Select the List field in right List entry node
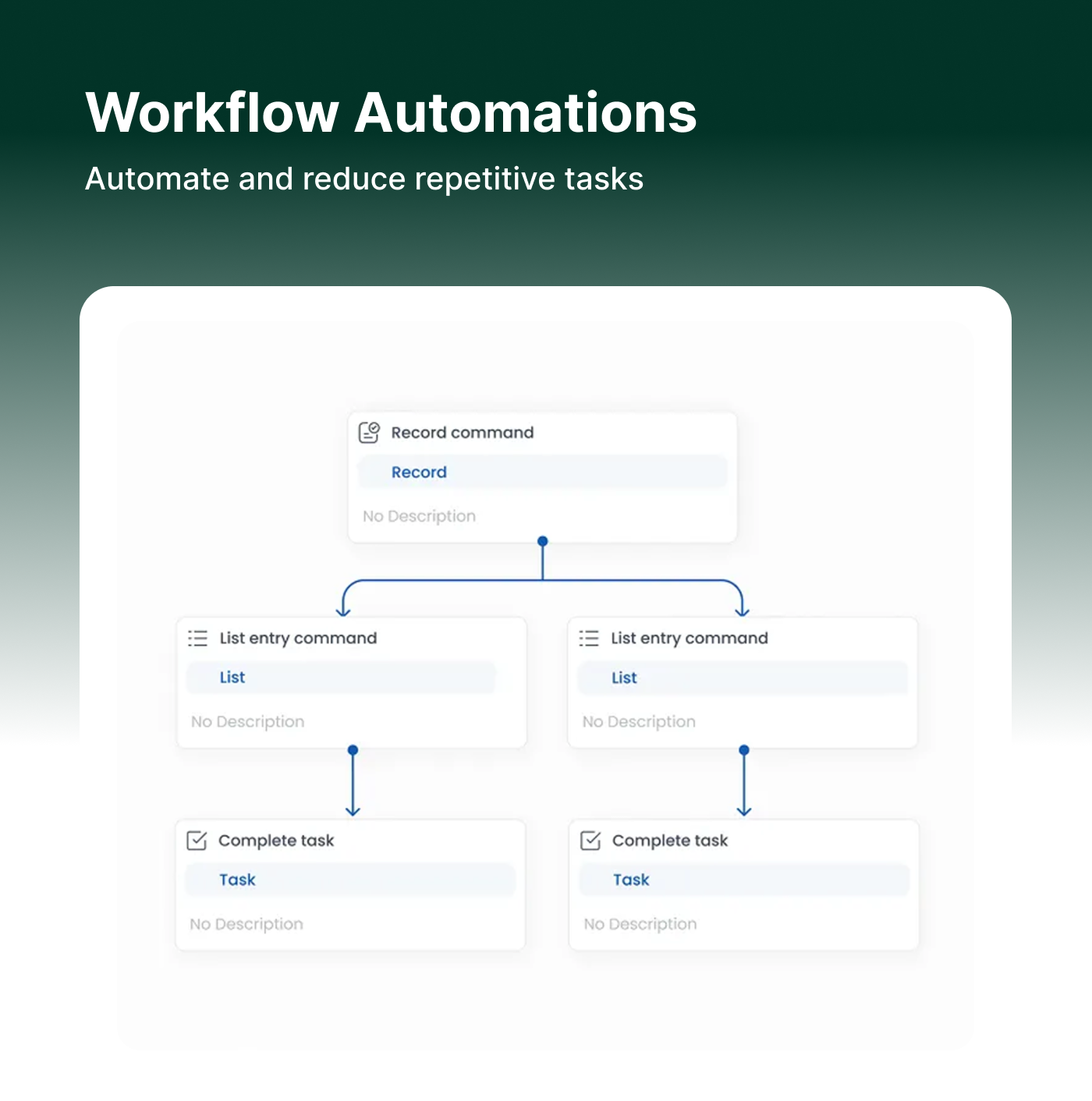 pyautogui.click(x=743, y=678)
